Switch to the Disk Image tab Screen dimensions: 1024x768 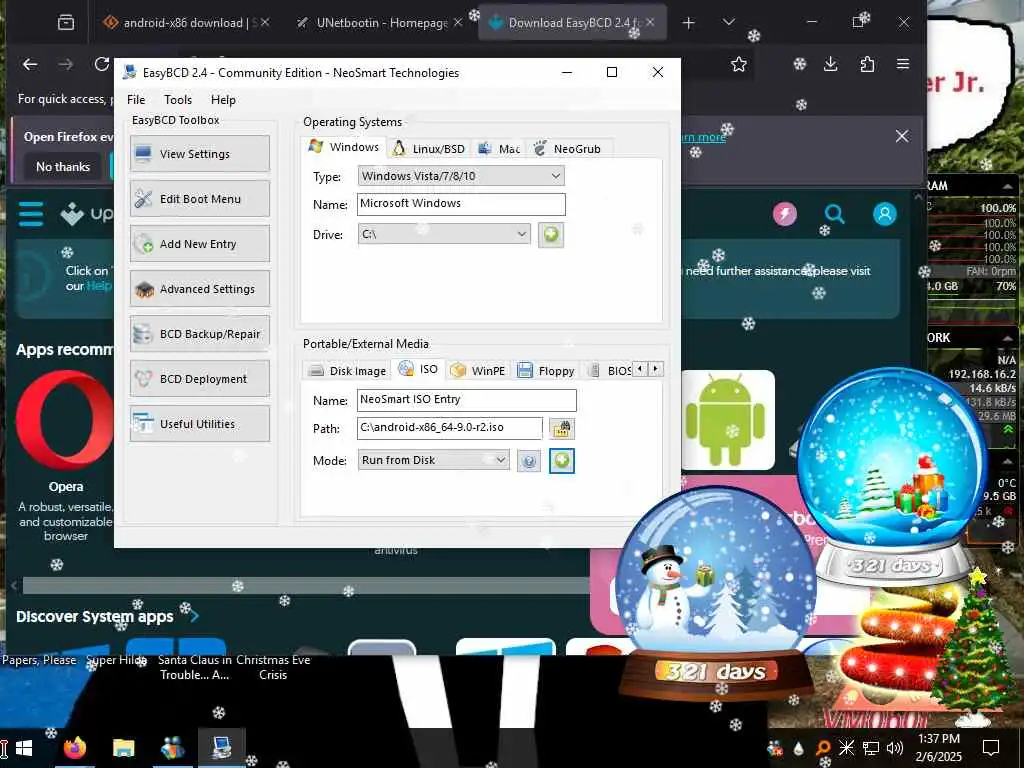(347, 371)
